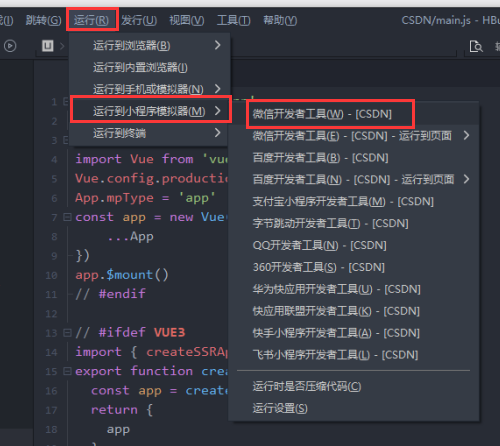Select 运行到手机或模拟器(N) menu entry

click(x=149, y=89)
